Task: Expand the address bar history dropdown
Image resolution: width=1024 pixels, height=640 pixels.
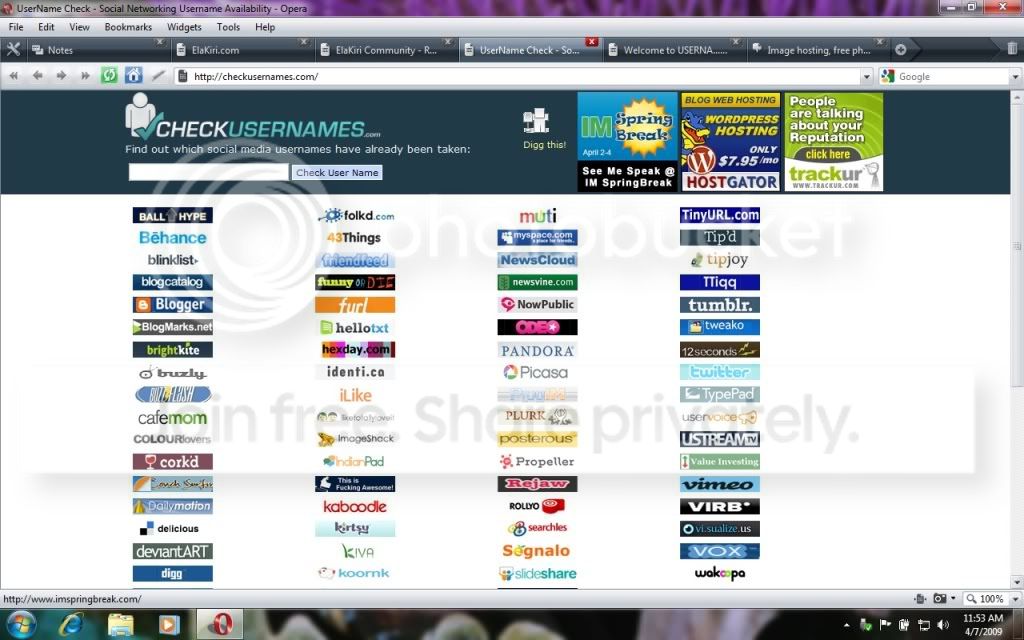Action: coord(867,76)
